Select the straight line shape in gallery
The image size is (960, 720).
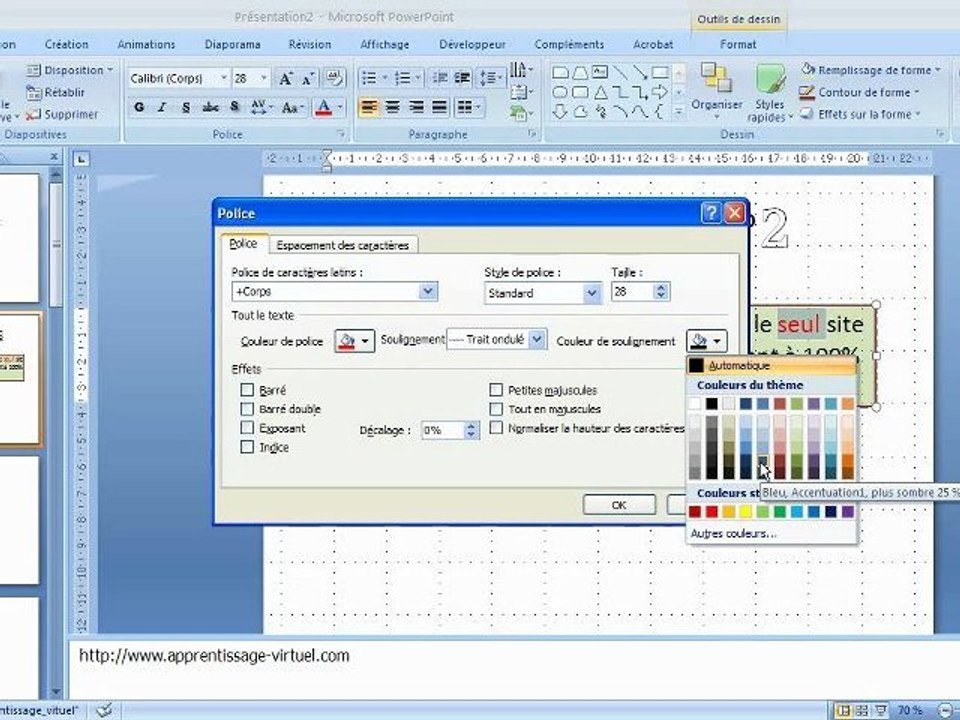coord(620,72)
